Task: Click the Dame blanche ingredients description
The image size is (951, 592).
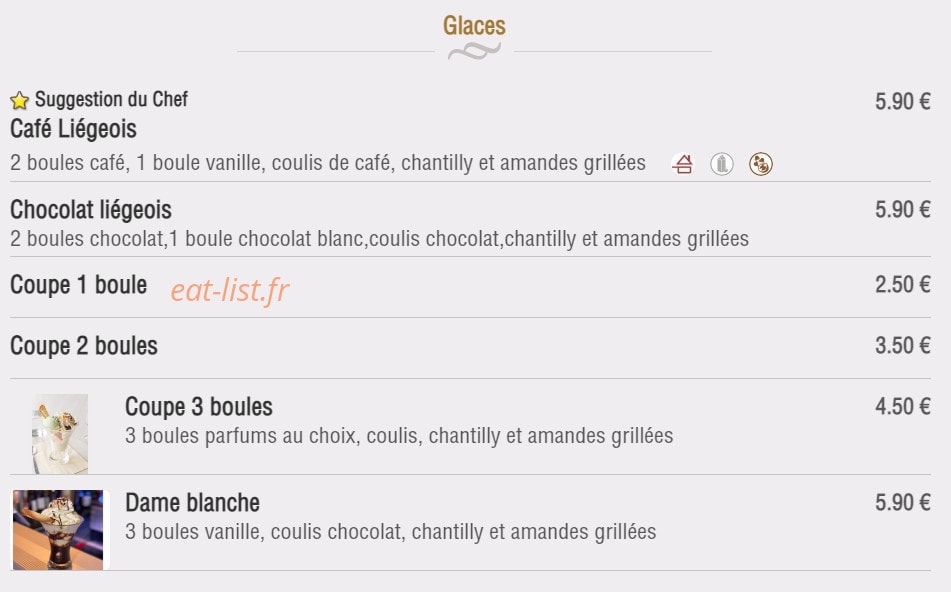Action: (x=391, y=532)
